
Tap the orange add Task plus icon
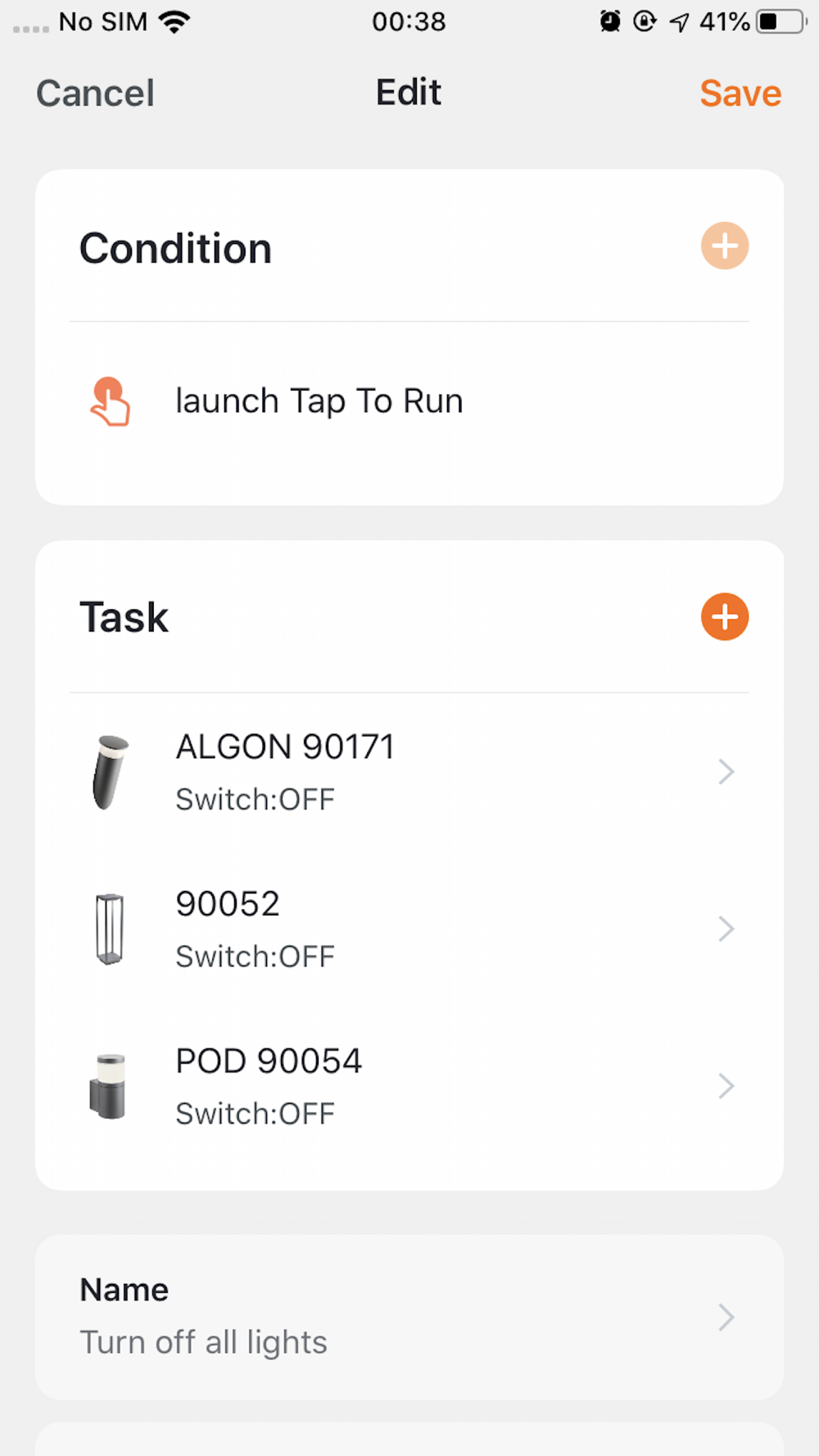coord(724,617)
